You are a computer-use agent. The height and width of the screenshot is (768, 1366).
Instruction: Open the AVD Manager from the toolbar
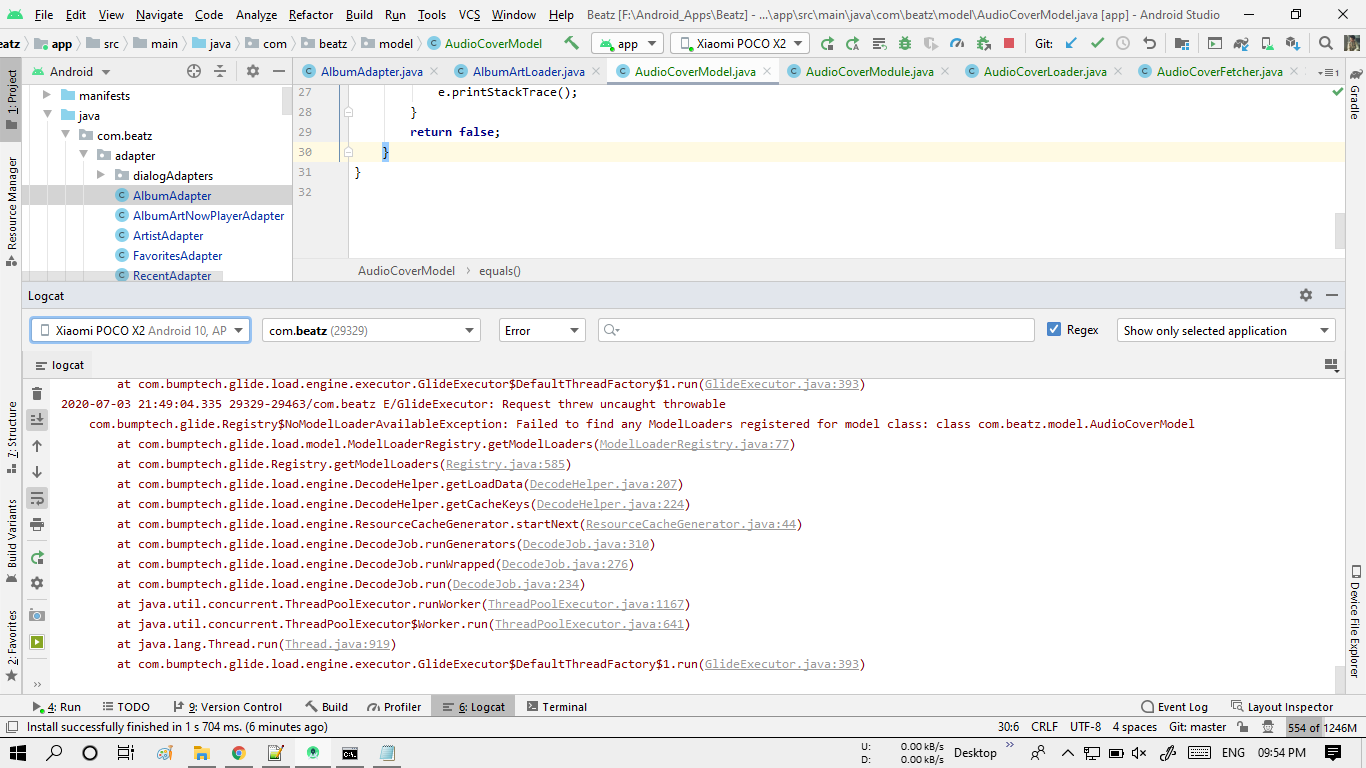coord(1213,42)
